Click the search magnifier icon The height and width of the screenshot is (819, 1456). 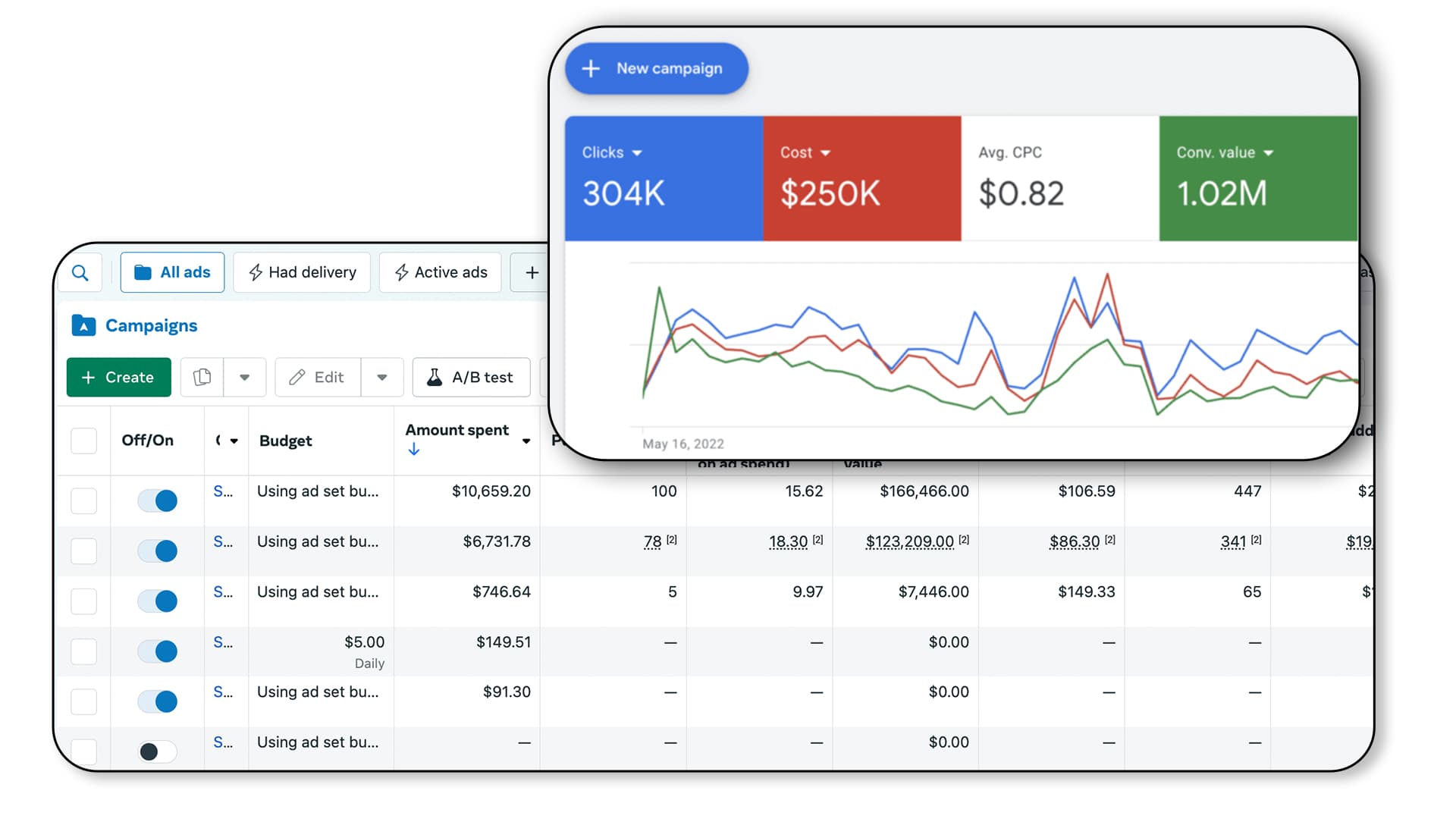point(80,273)
